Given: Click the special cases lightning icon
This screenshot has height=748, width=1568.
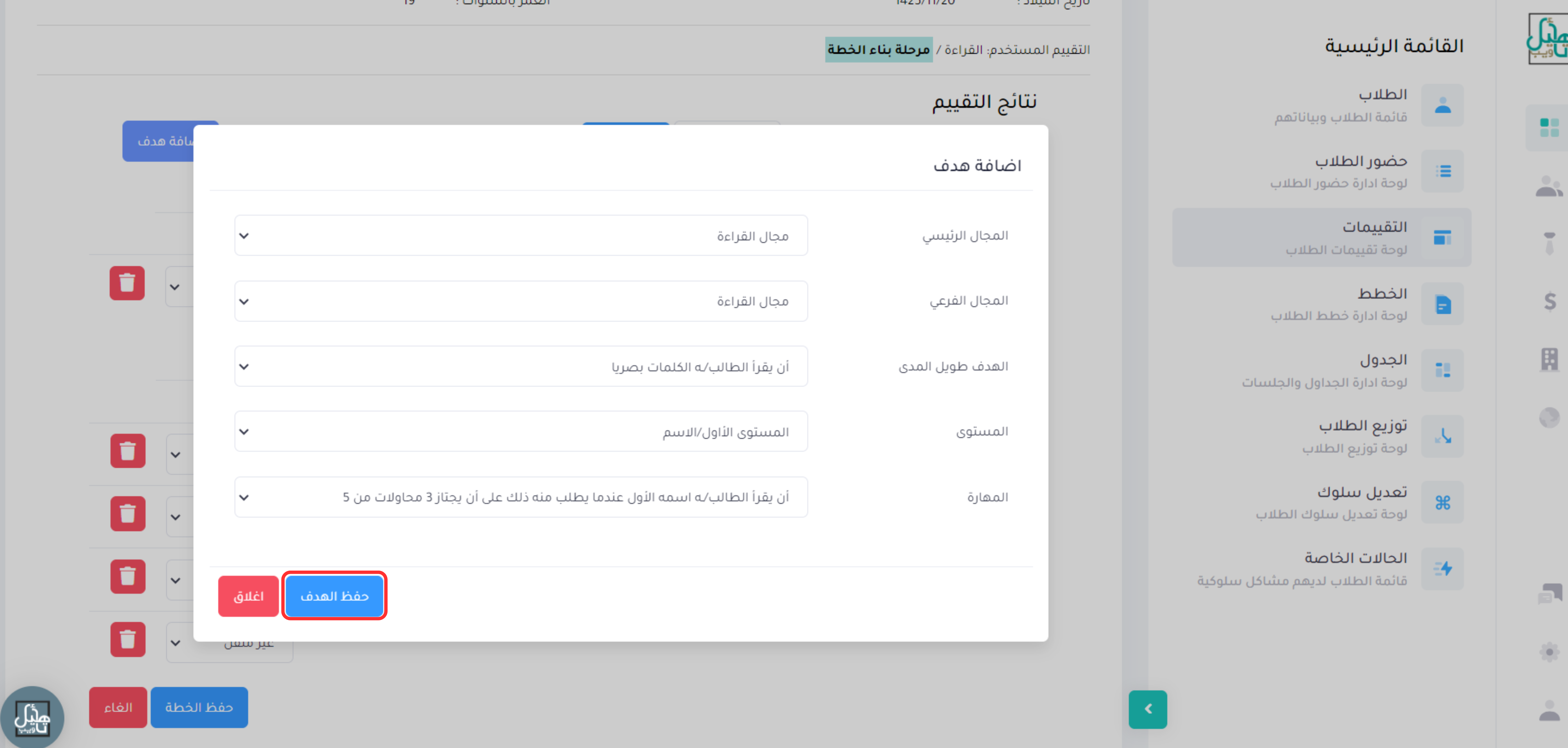Looking at the screenshot, I should [x=1442, y=568].
